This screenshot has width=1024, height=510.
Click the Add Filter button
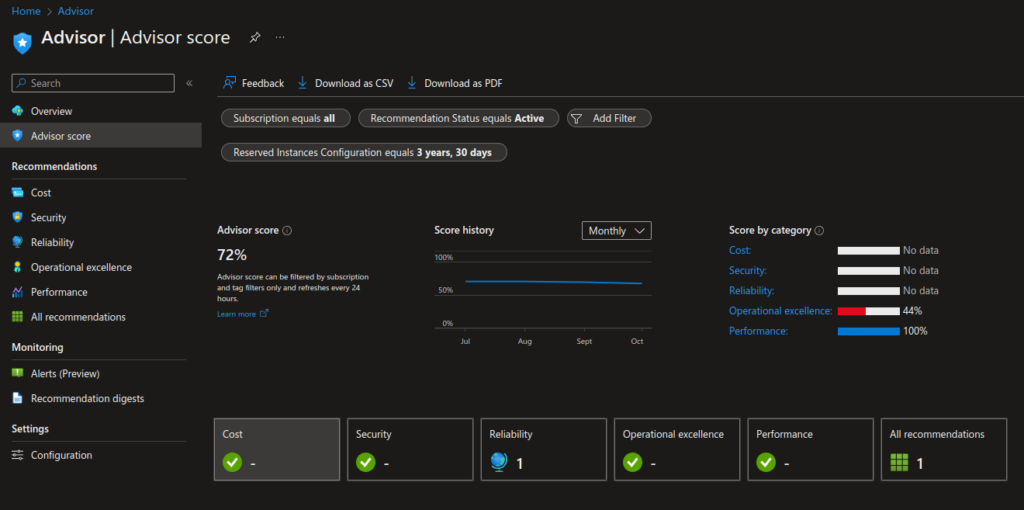pyautogui.click(x=609, y=118)
